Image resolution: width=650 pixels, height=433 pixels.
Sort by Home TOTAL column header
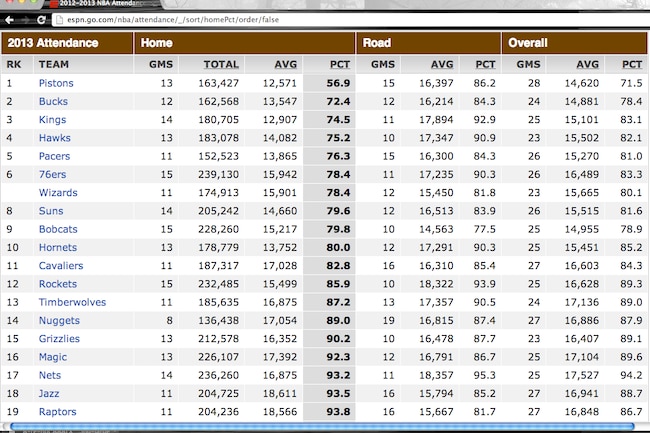221,64
